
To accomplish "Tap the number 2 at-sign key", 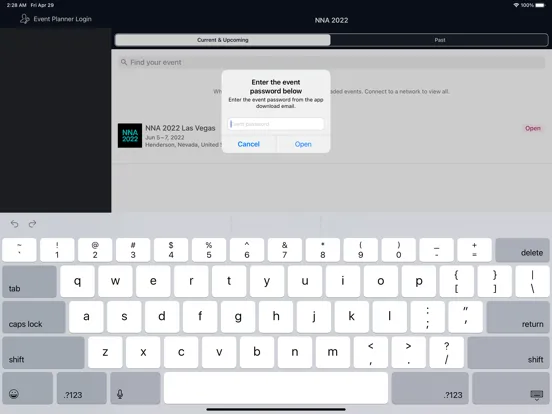I will 95,250.
